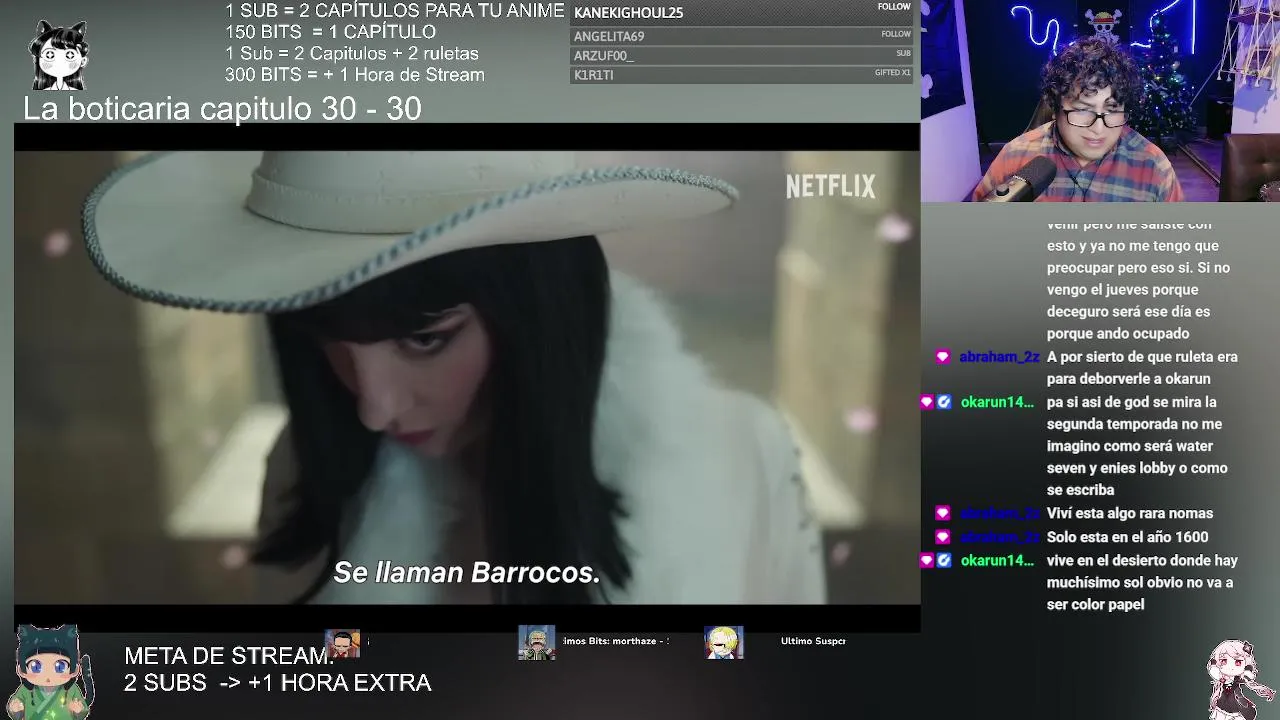The image size is (1280, 720).
Task: Click the pink badge next to 'A por sierto'
Action: 942,357
